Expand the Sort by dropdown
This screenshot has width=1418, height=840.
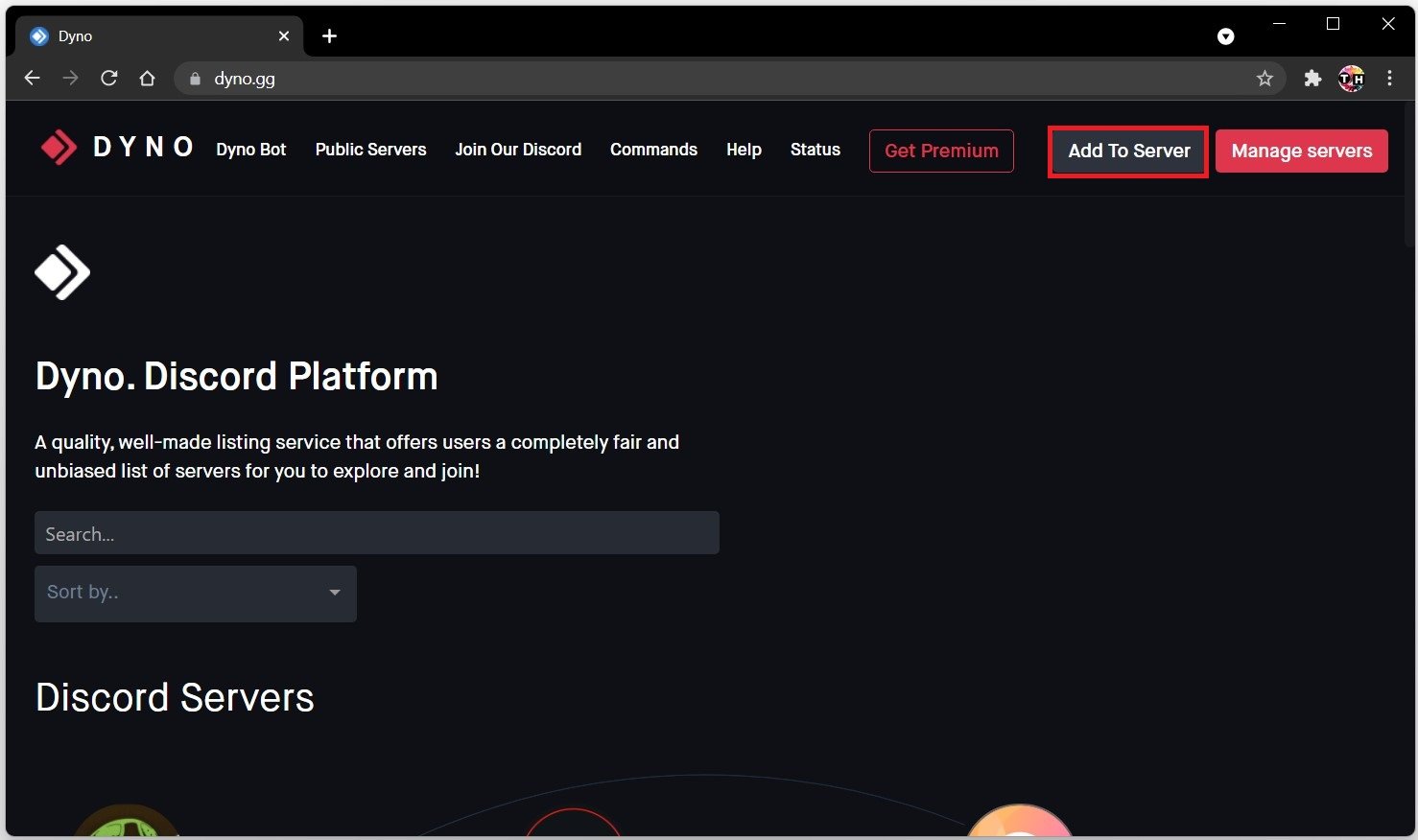point(196,593)
